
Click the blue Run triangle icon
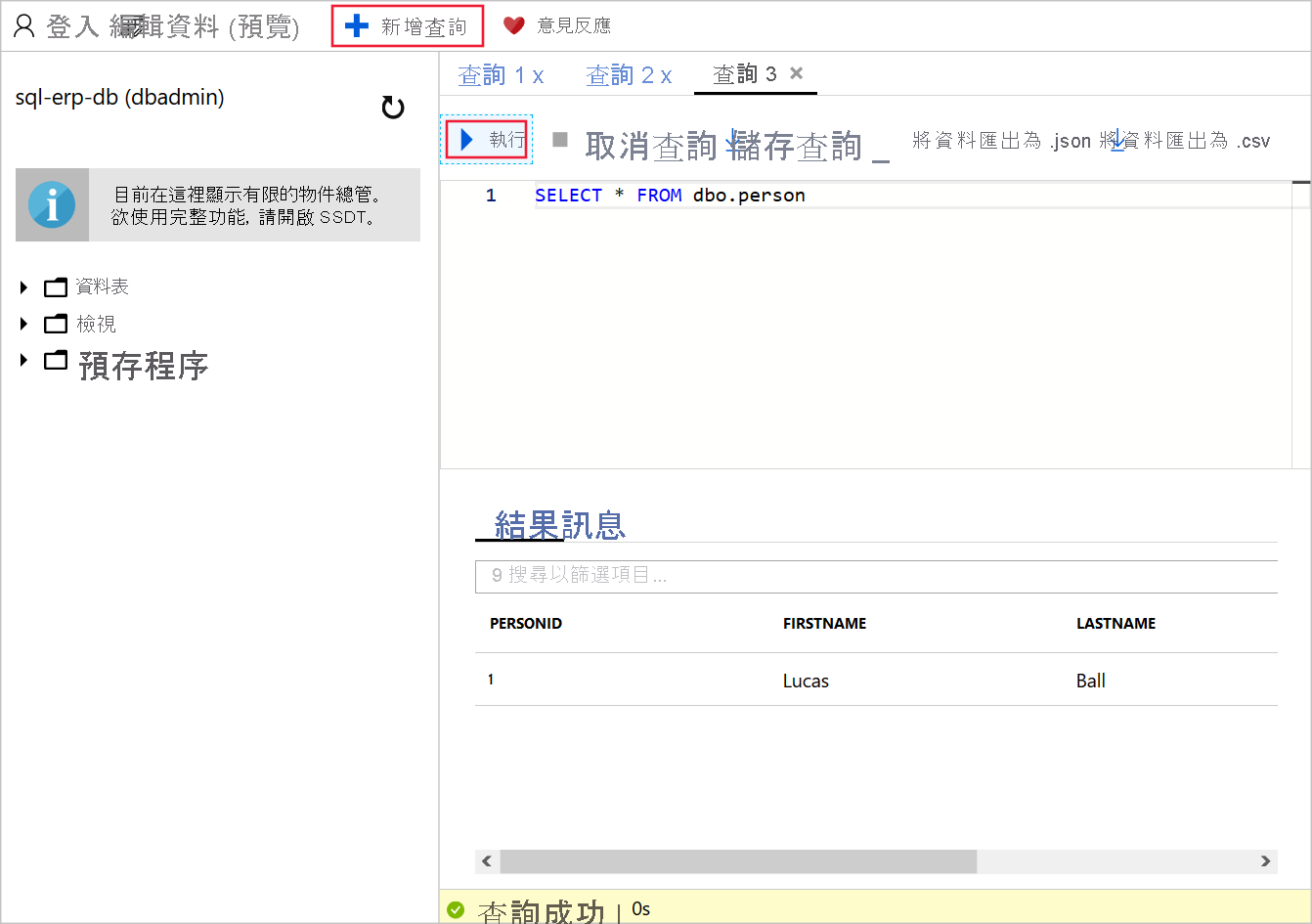click(467, 140)
